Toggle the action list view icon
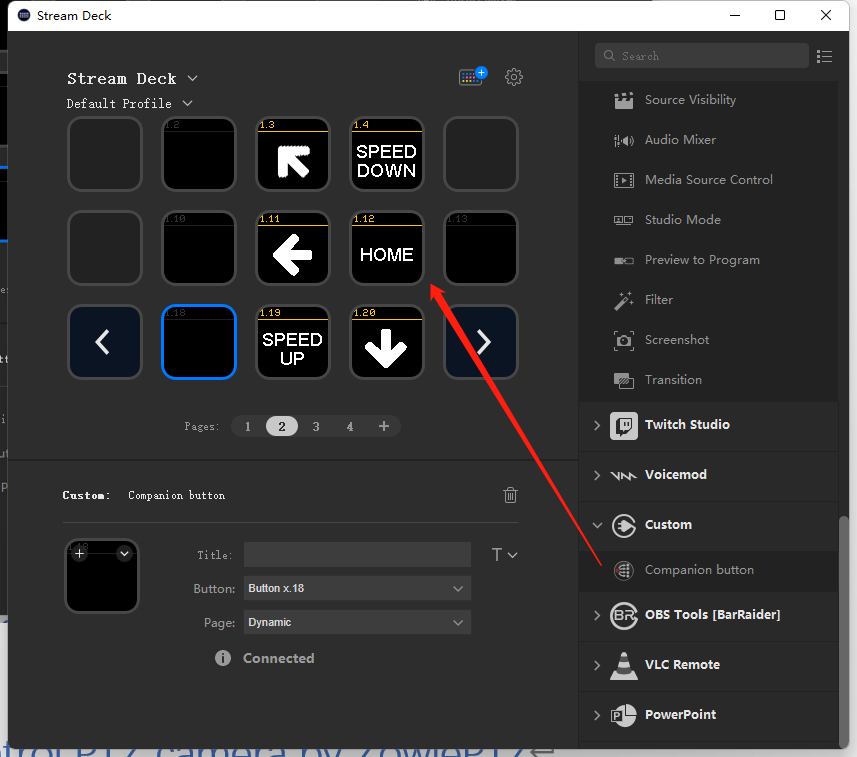This screenshot has width=857, height=757. 824,56
